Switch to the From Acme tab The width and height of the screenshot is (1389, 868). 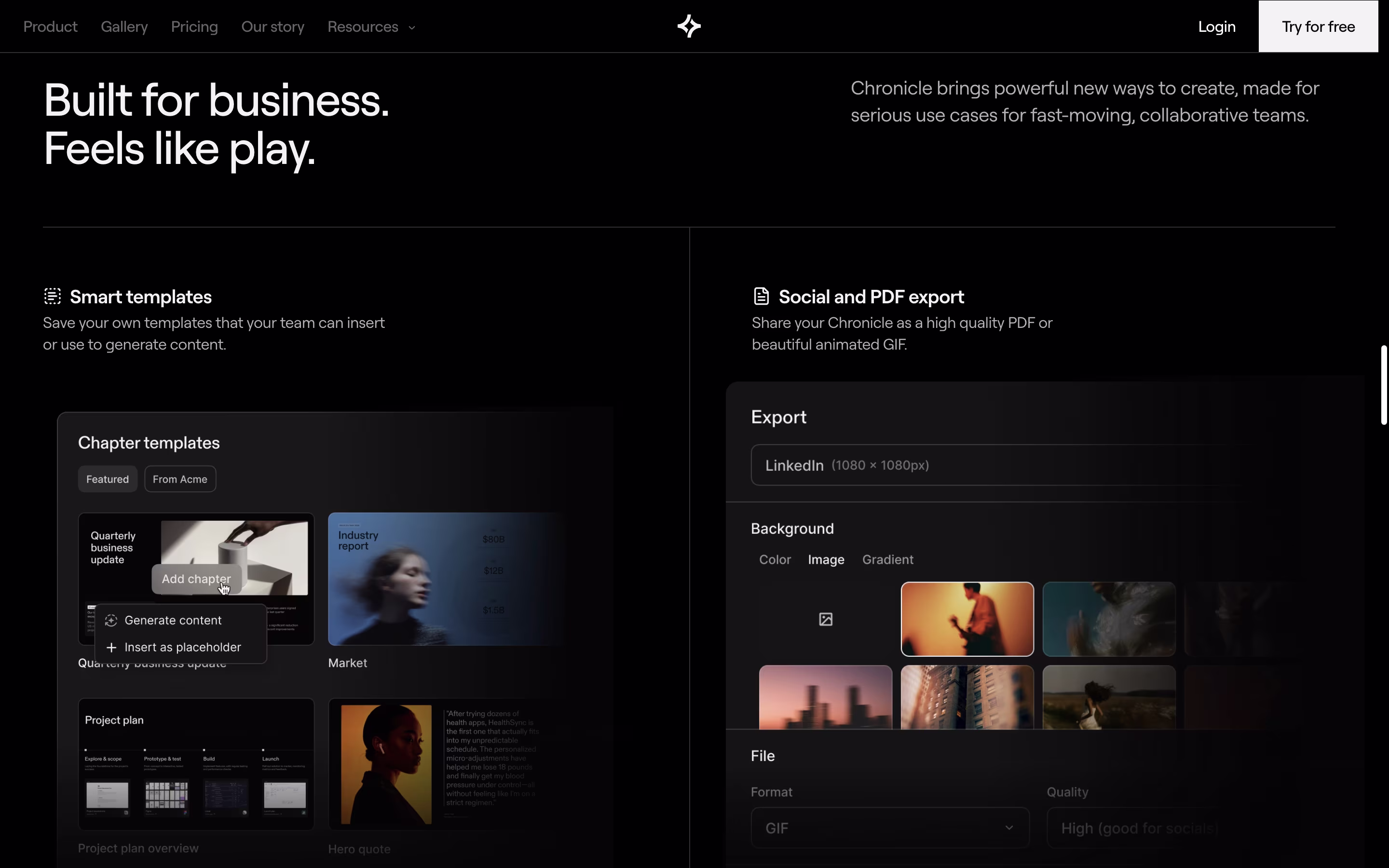click(180, 479)
